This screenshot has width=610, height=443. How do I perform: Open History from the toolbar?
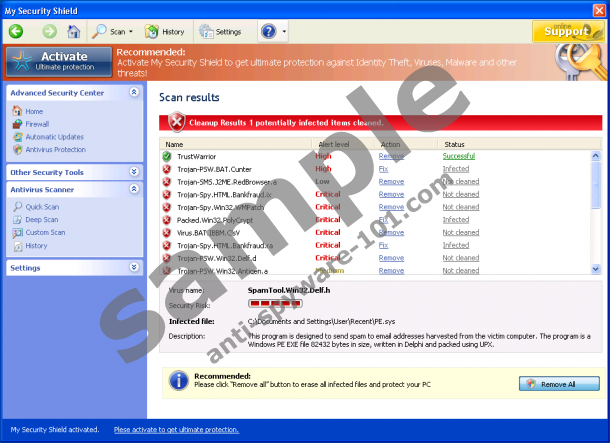coord(166,31)
